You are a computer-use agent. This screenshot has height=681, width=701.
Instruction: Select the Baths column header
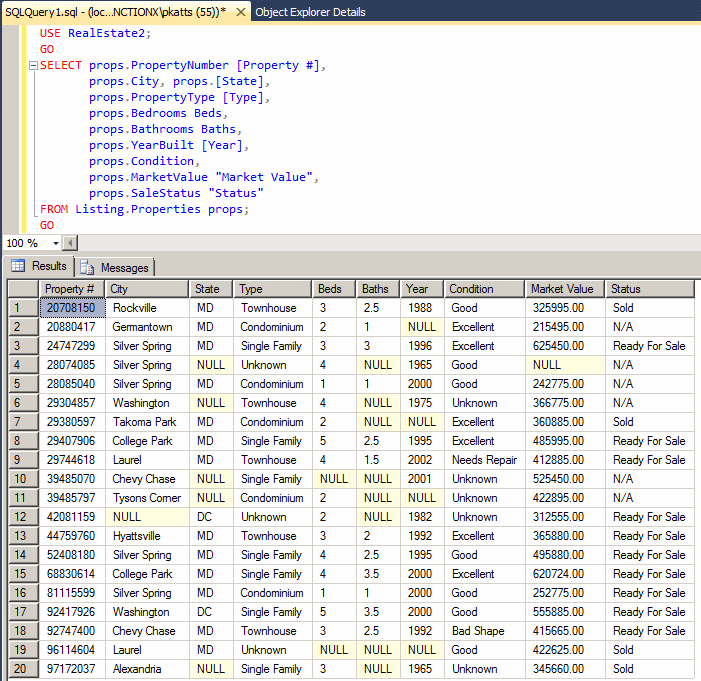[378, 289]
